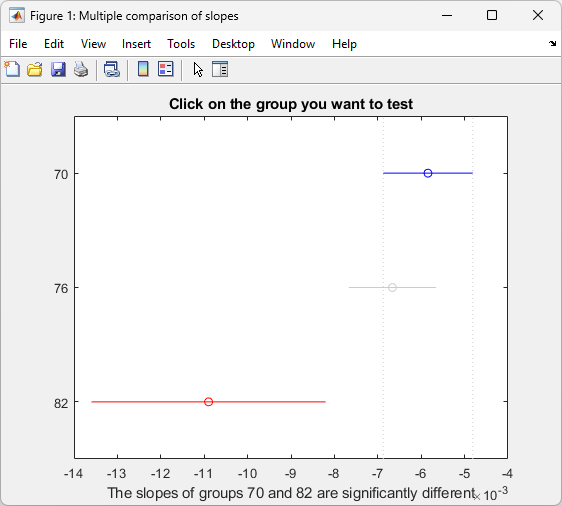Open the Property Inspector icon

(220, 69)
